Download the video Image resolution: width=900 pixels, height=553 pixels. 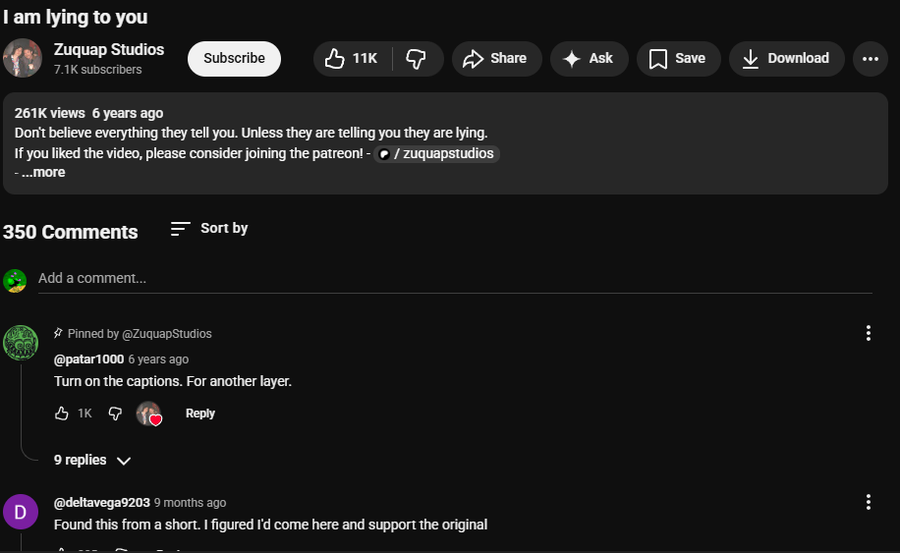pos(786,59)
